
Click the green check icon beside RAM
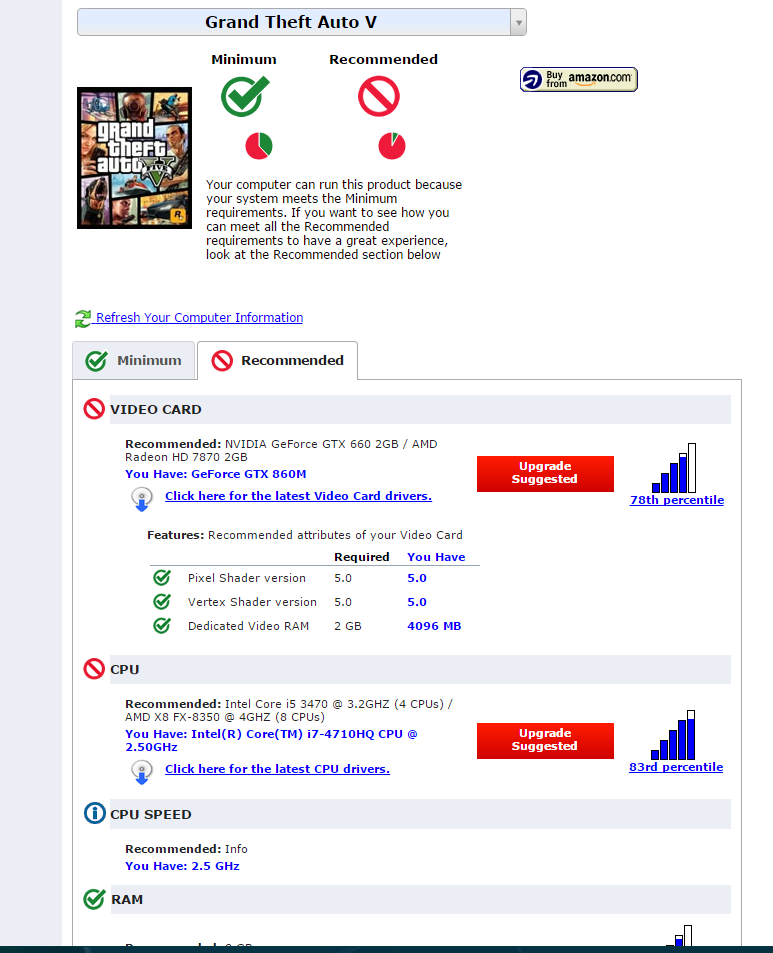click(x=94, y=899)
